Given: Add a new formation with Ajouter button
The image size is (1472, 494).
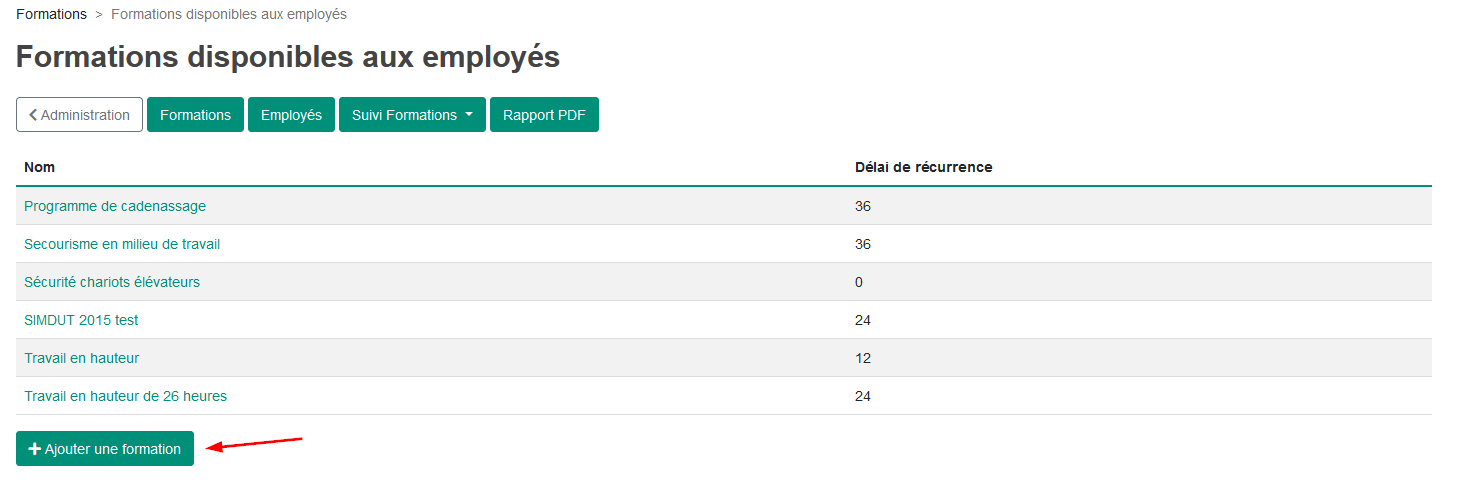Looking at the screenshot, I should (105, 449).
